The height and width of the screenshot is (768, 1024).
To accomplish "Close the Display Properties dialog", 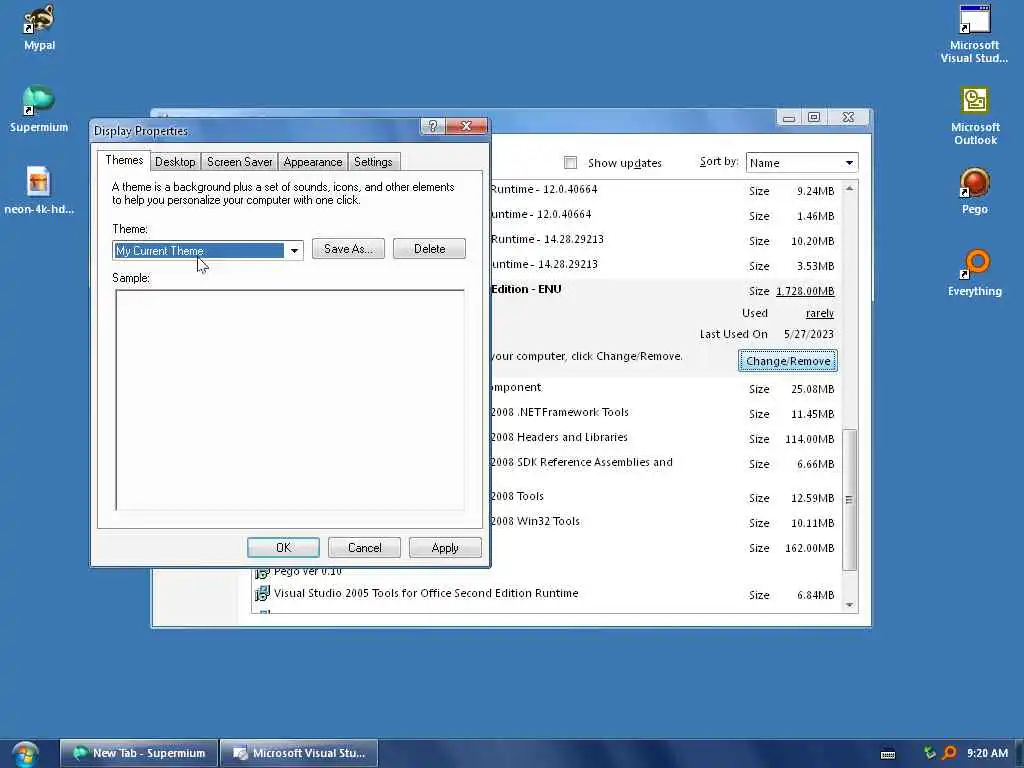I will tap(466, 126).
